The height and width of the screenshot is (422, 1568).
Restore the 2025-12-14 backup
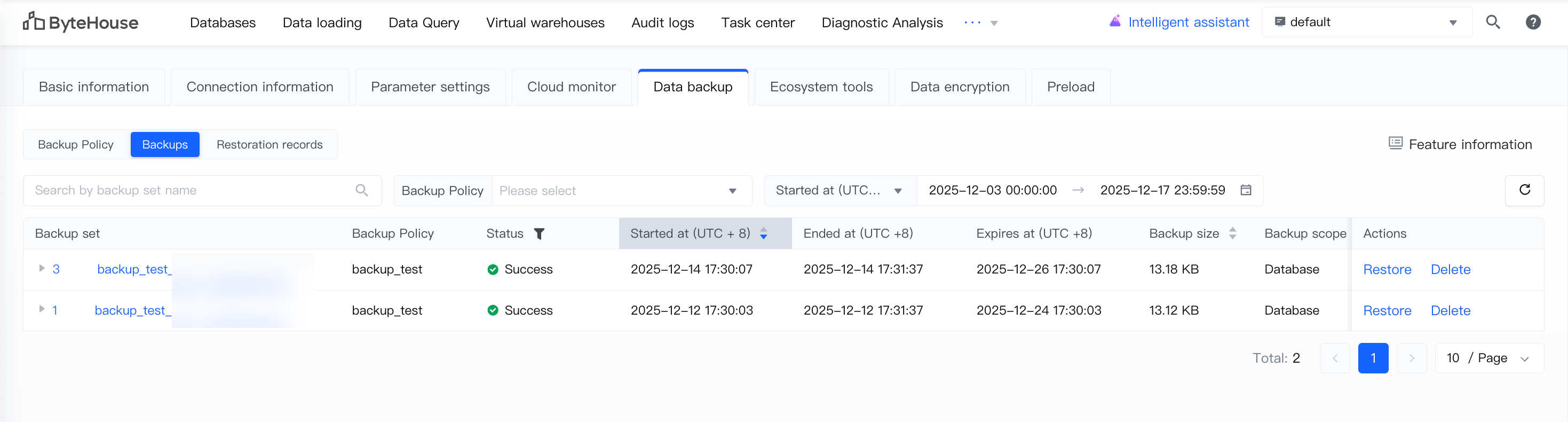coord(1387,270)
